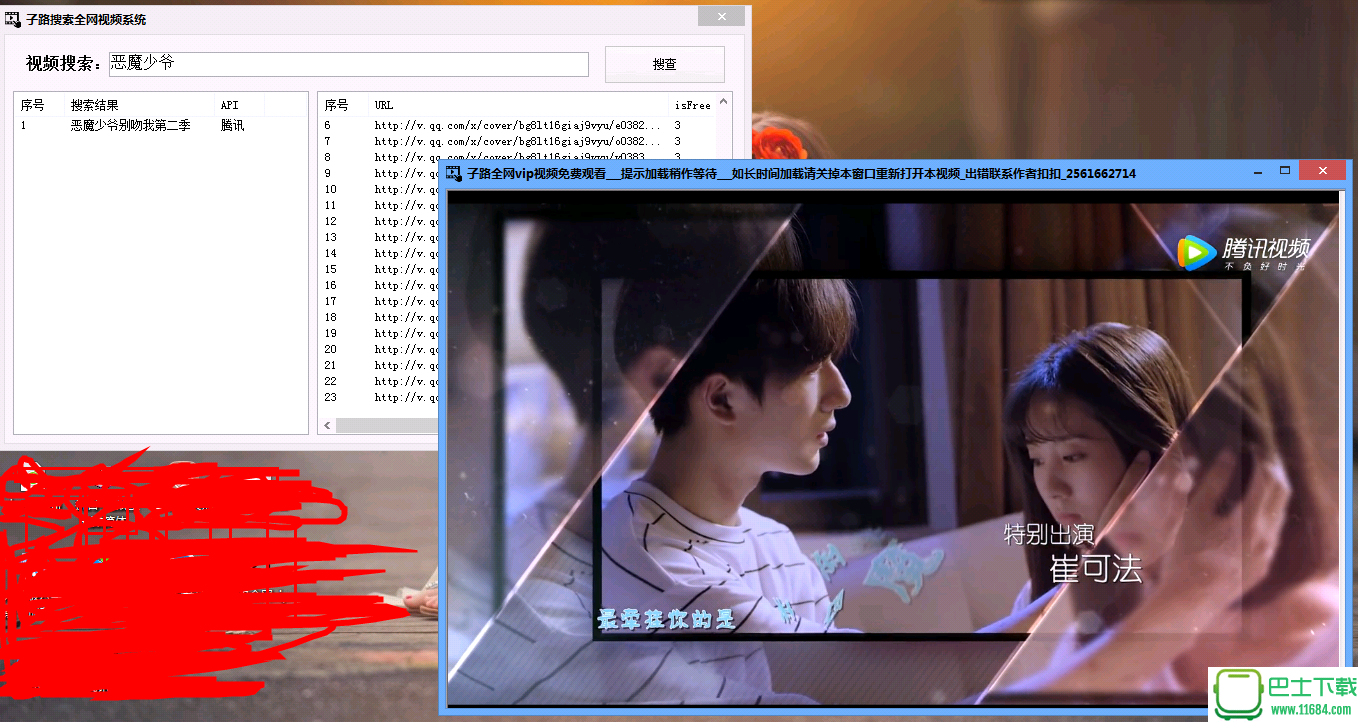
Task: Select URL row numbered 23
Action: click(379, 397)
